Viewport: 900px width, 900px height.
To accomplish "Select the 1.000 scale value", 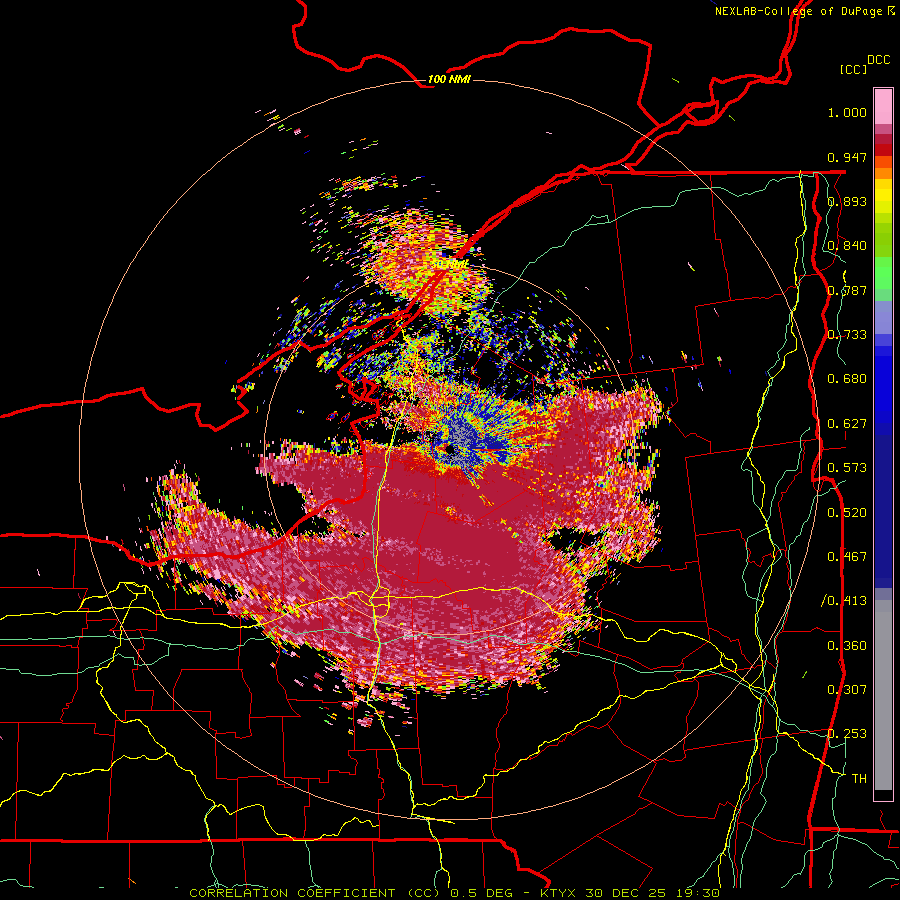I will pyautogui.click(x=847, y=112).
